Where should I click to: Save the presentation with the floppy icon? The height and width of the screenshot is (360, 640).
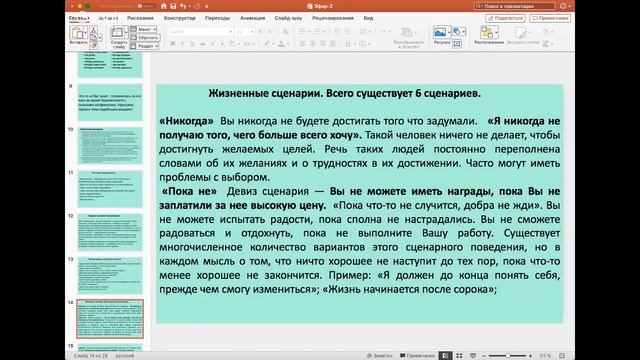[x=173, y=6]
